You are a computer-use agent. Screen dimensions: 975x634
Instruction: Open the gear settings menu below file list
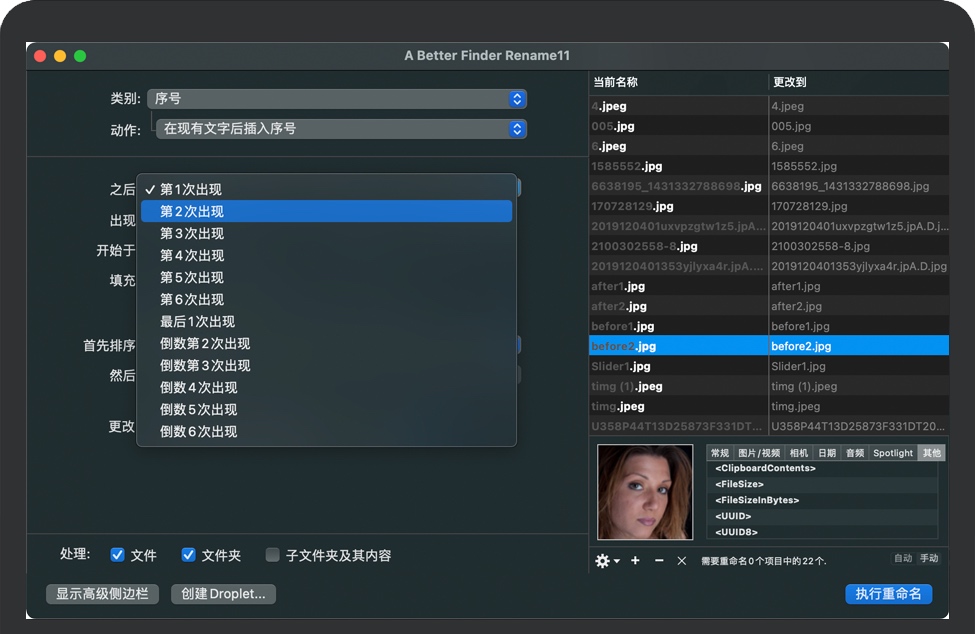click(607, 561)
